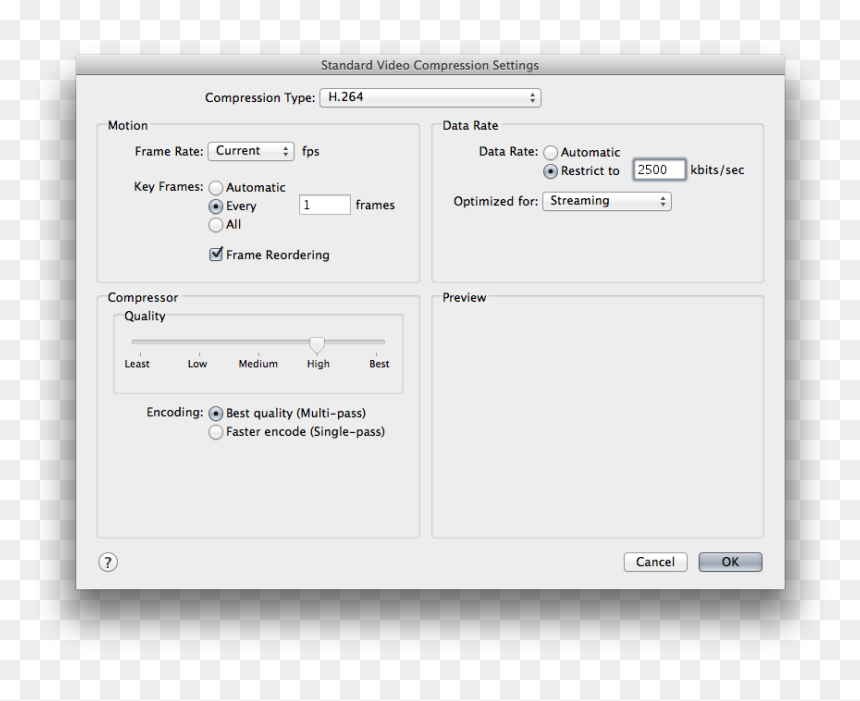Choose Faster encode (Single-pass) encoding

[216, 432]
